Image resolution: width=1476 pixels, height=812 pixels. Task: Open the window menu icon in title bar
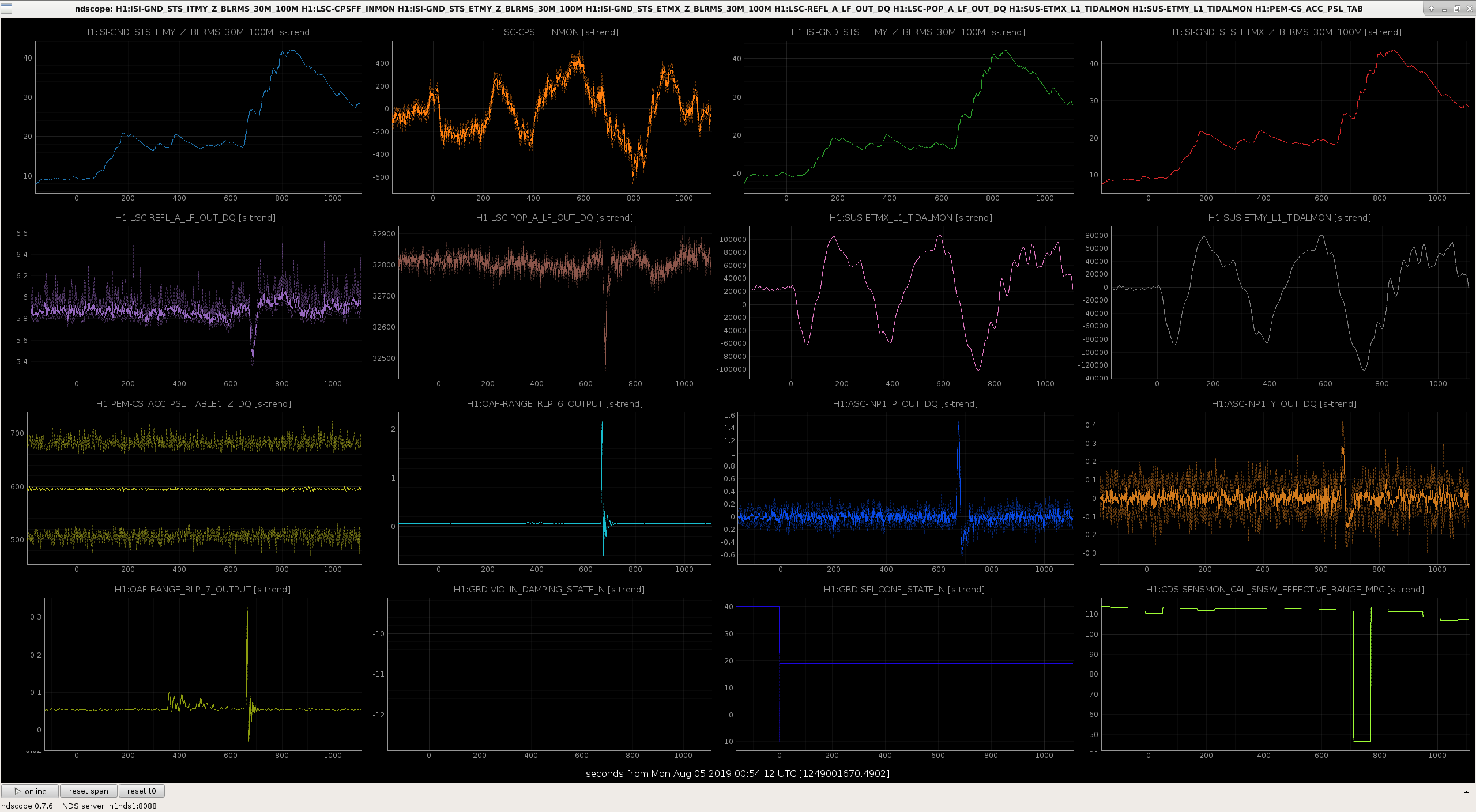(7, 8)
